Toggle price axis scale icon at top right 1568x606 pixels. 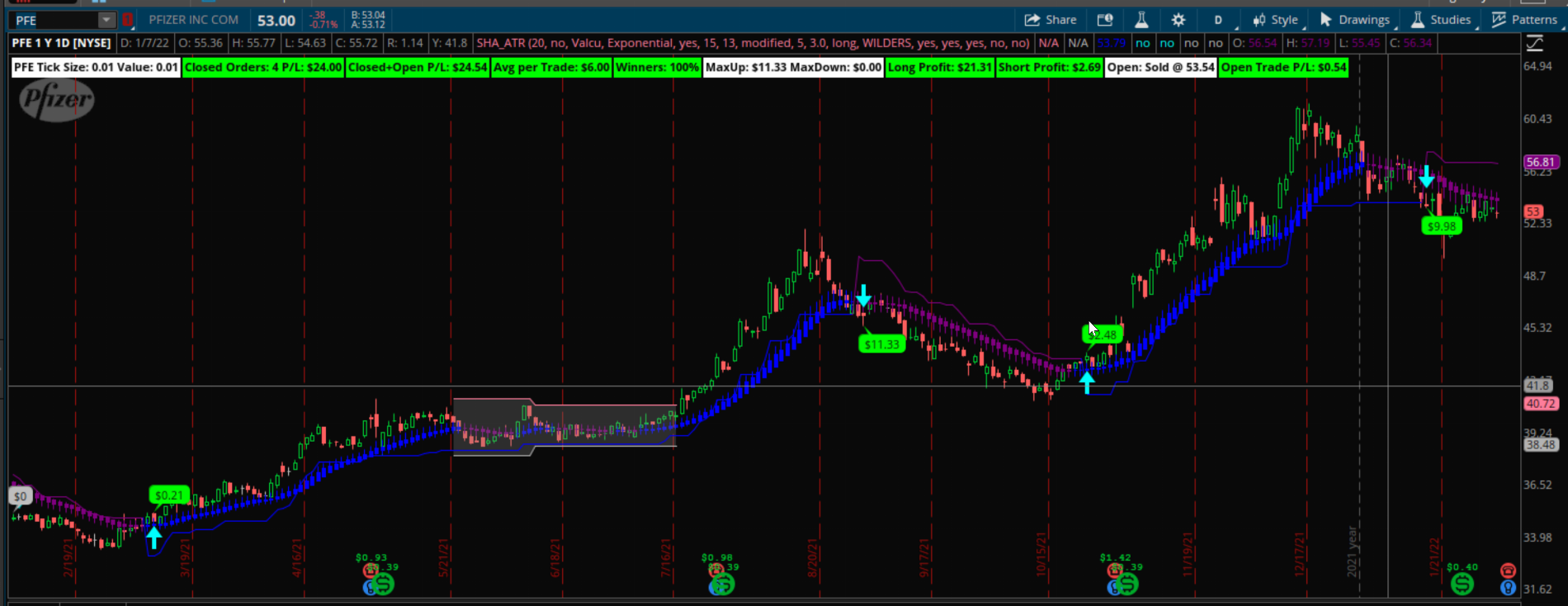1535,43
